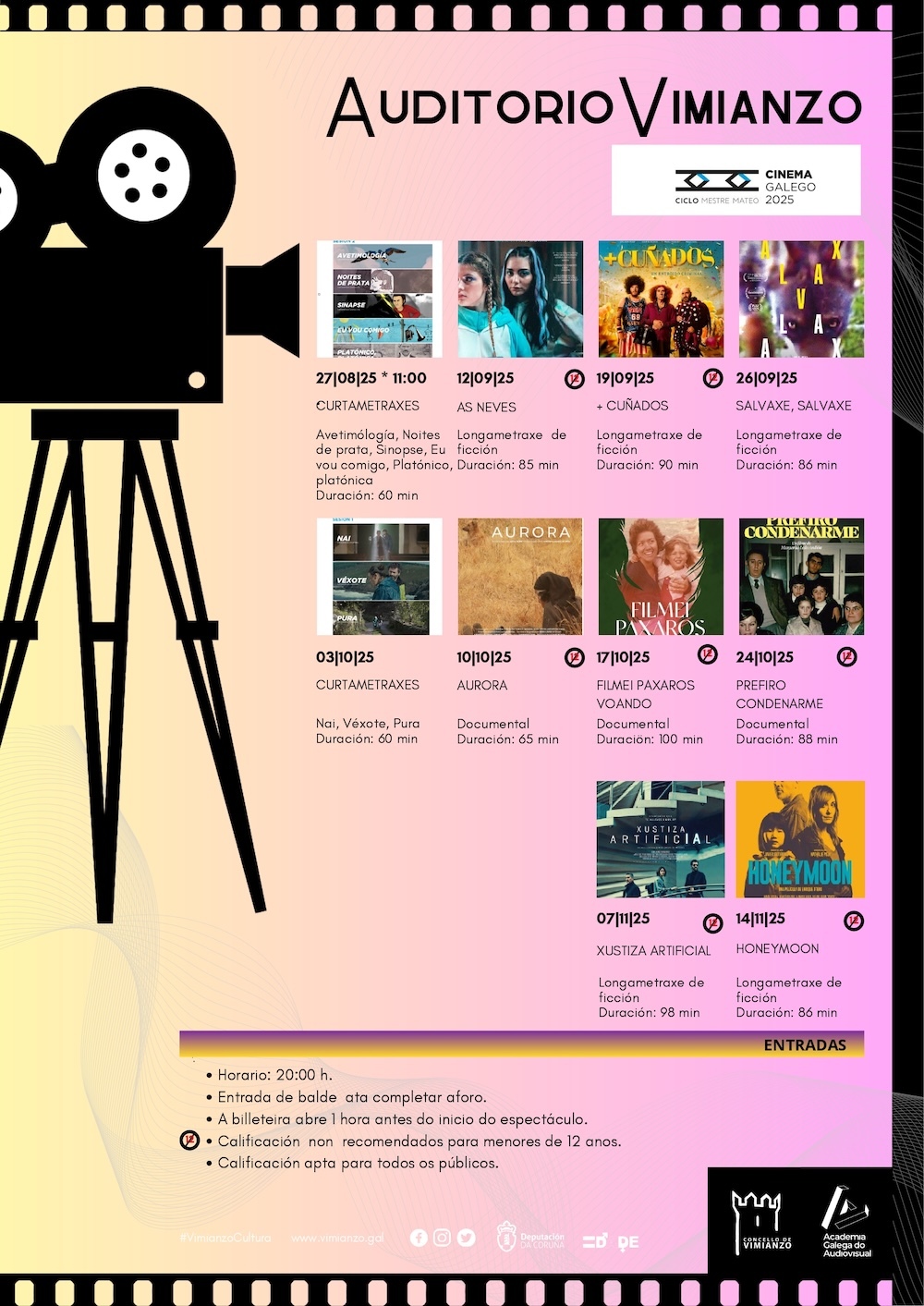This screenshot has height=1306, width=924.
Task: Click the 'Horario: 20:00 h.' line
Action: [275, 1075]
